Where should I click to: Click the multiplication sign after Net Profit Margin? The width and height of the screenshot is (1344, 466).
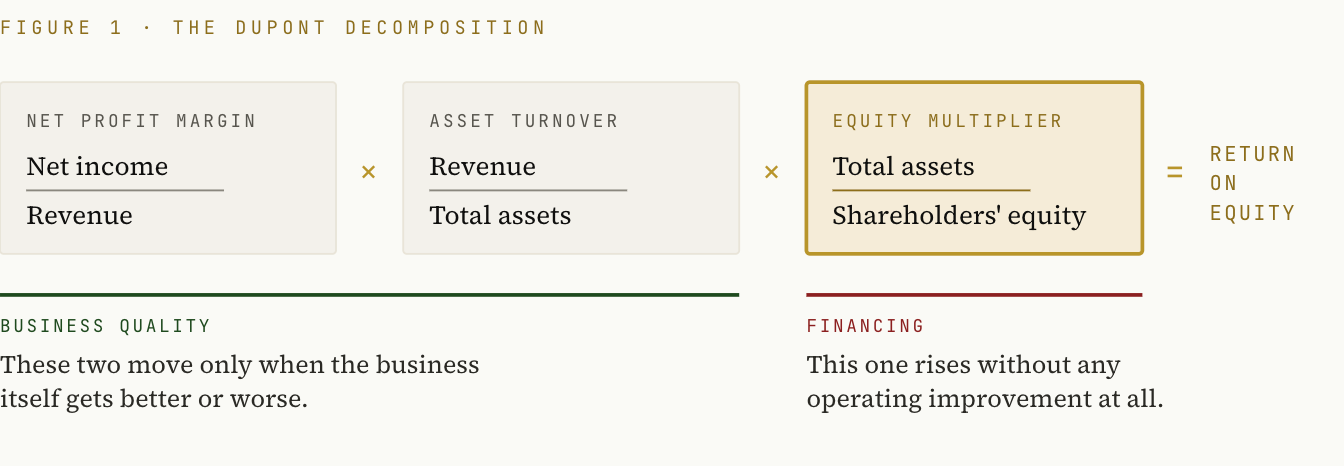point(369,172)
